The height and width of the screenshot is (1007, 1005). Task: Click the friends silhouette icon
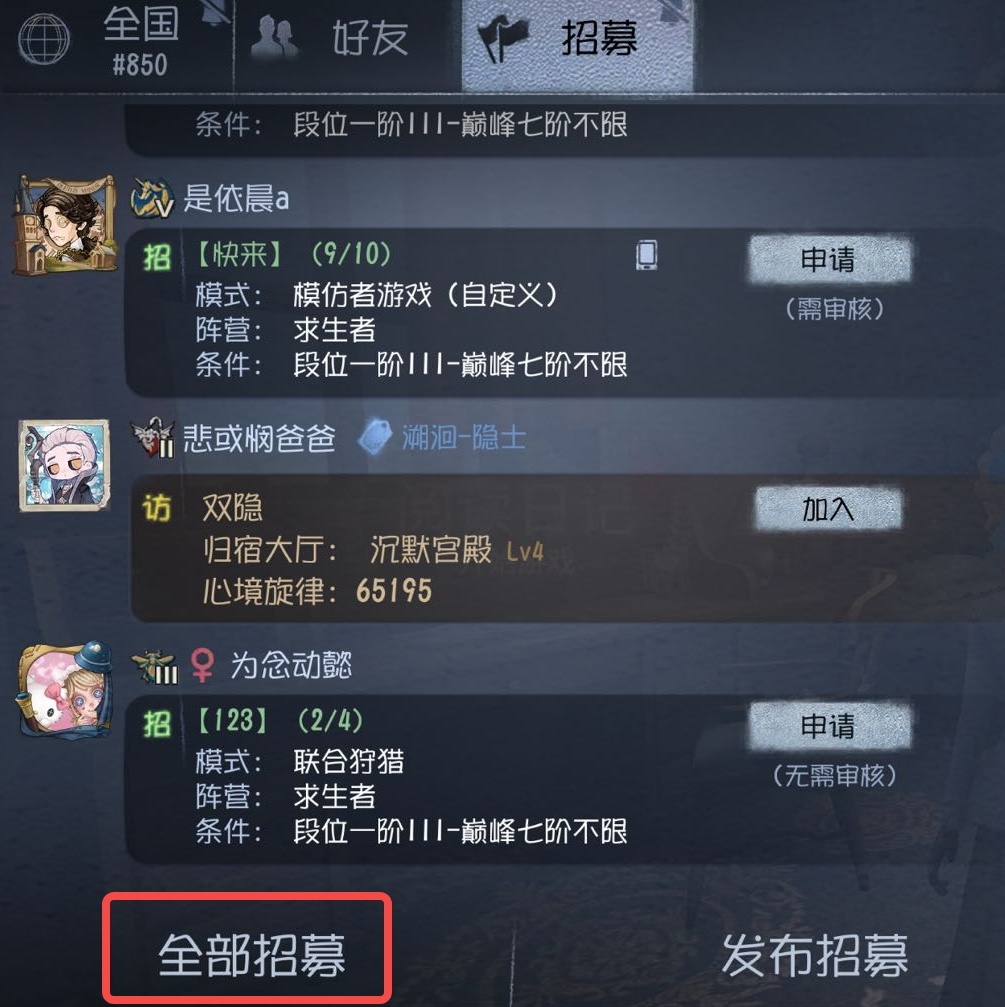pos(274,37)
